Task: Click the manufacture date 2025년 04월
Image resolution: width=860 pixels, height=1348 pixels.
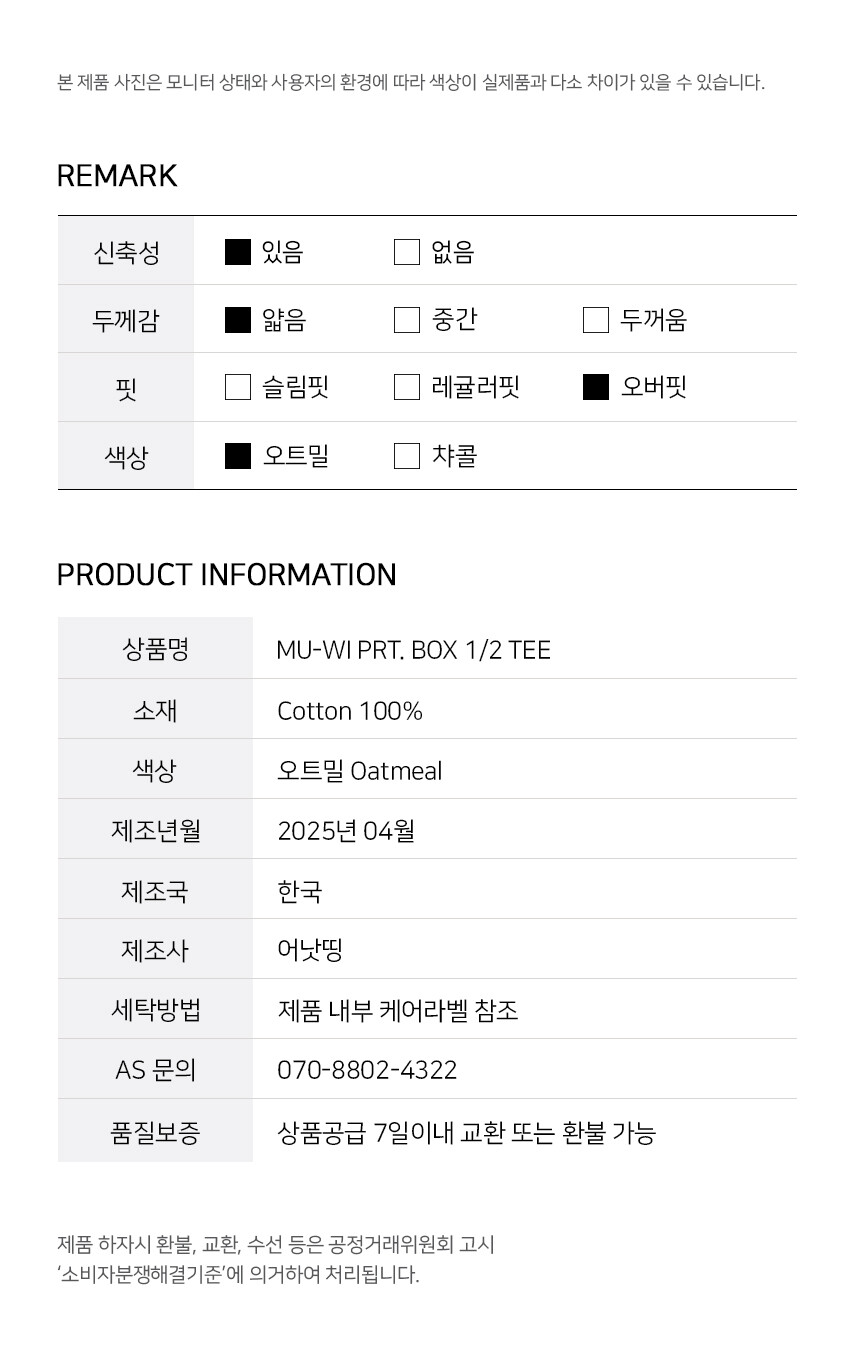Action: coord(346,831)
